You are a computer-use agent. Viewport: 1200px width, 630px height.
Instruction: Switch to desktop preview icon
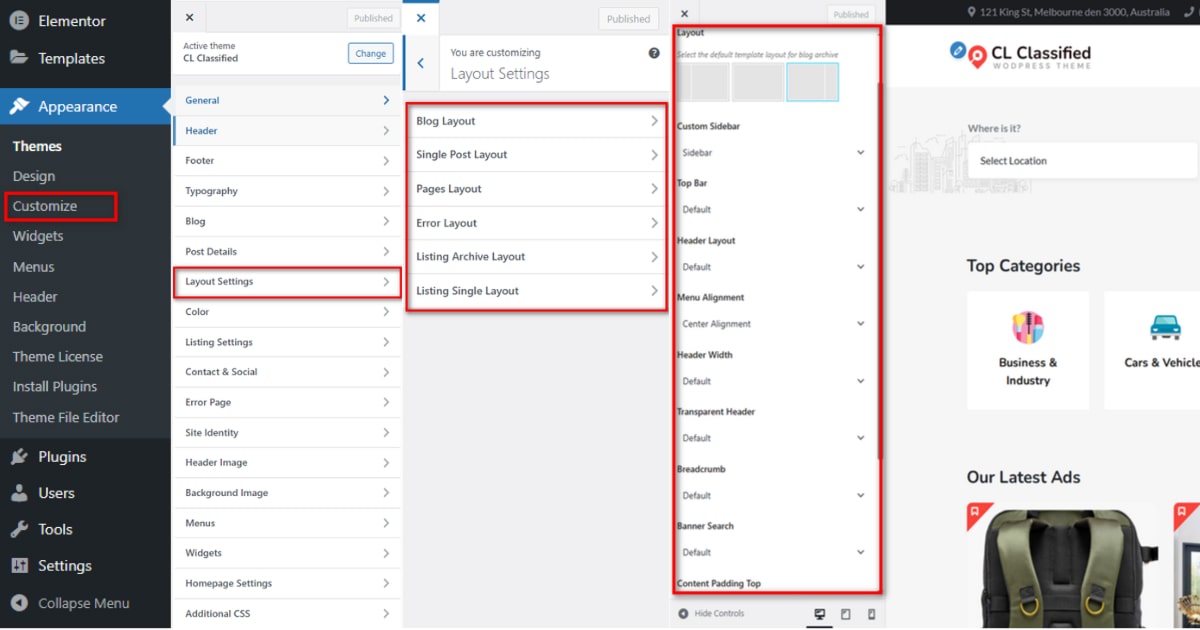pyautogui.click(x=820, y=614)
